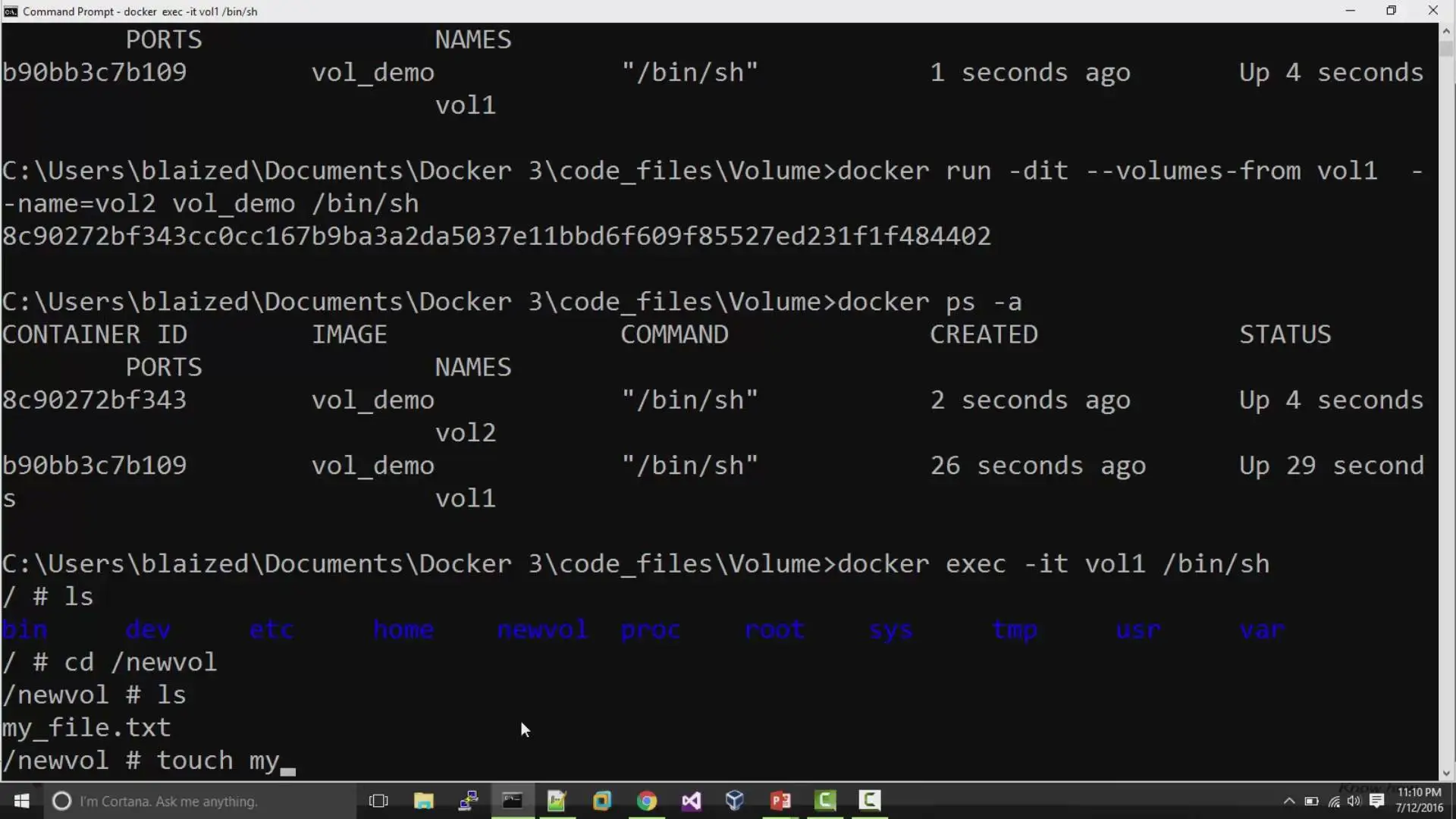
Task: Click the scrollbar down arrow
Action: [1446, 773]
